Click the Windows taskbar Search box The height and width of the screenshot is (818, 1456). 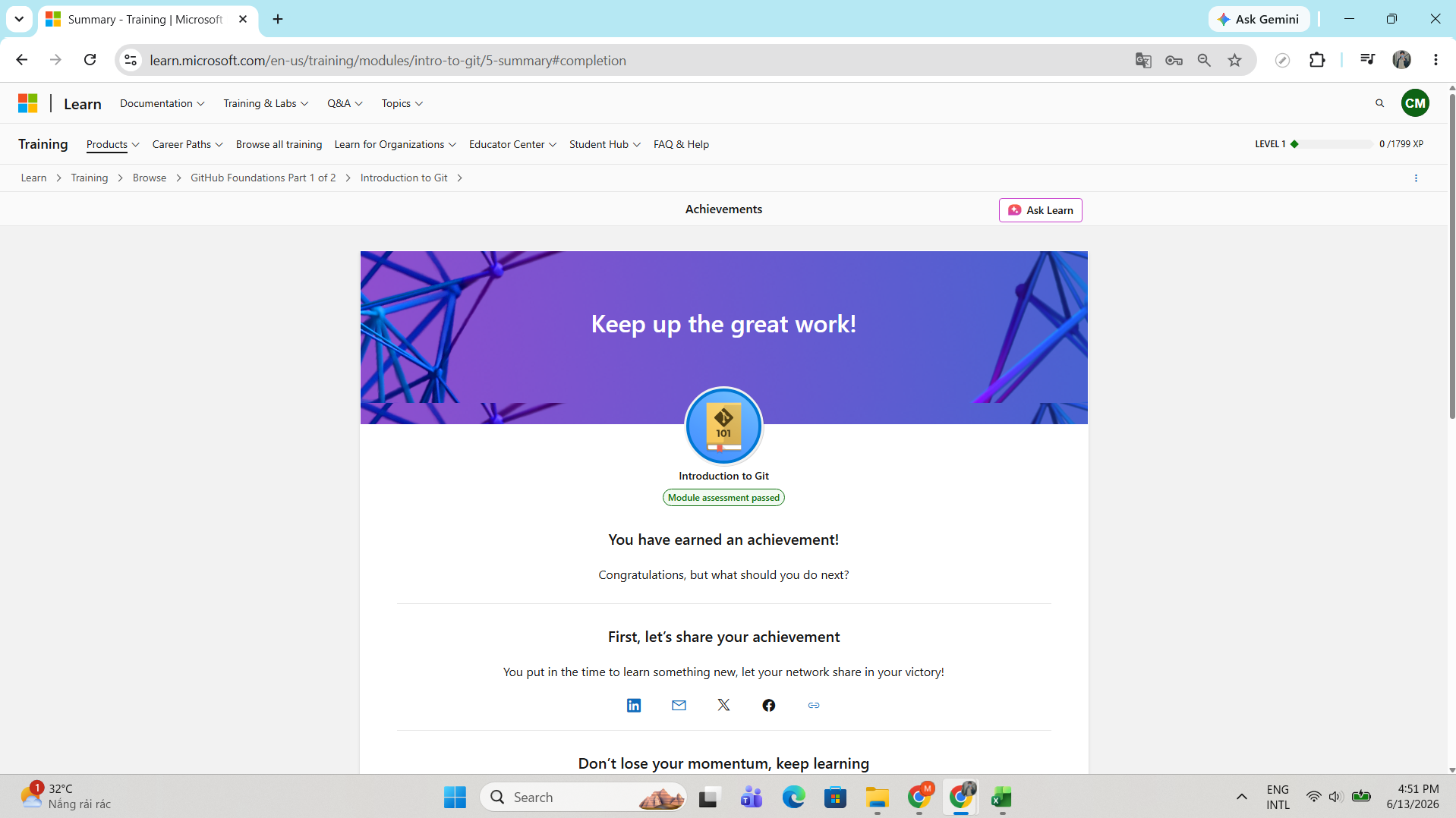[583, 797]
